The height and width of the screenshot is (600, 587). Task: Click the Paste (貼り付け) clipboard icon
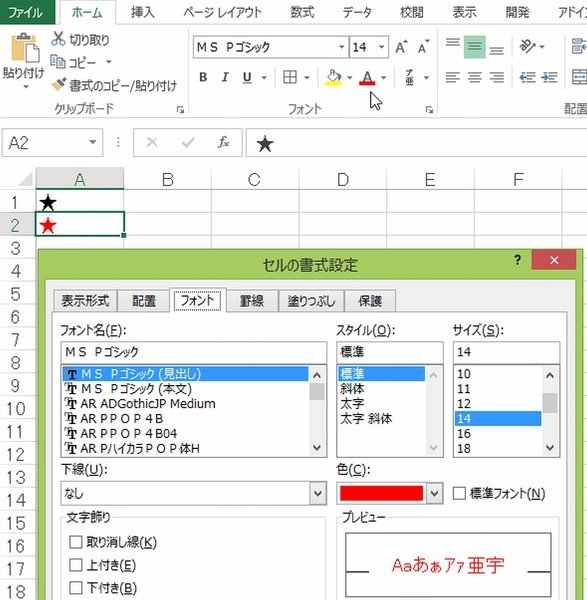[x=25, y=48]
